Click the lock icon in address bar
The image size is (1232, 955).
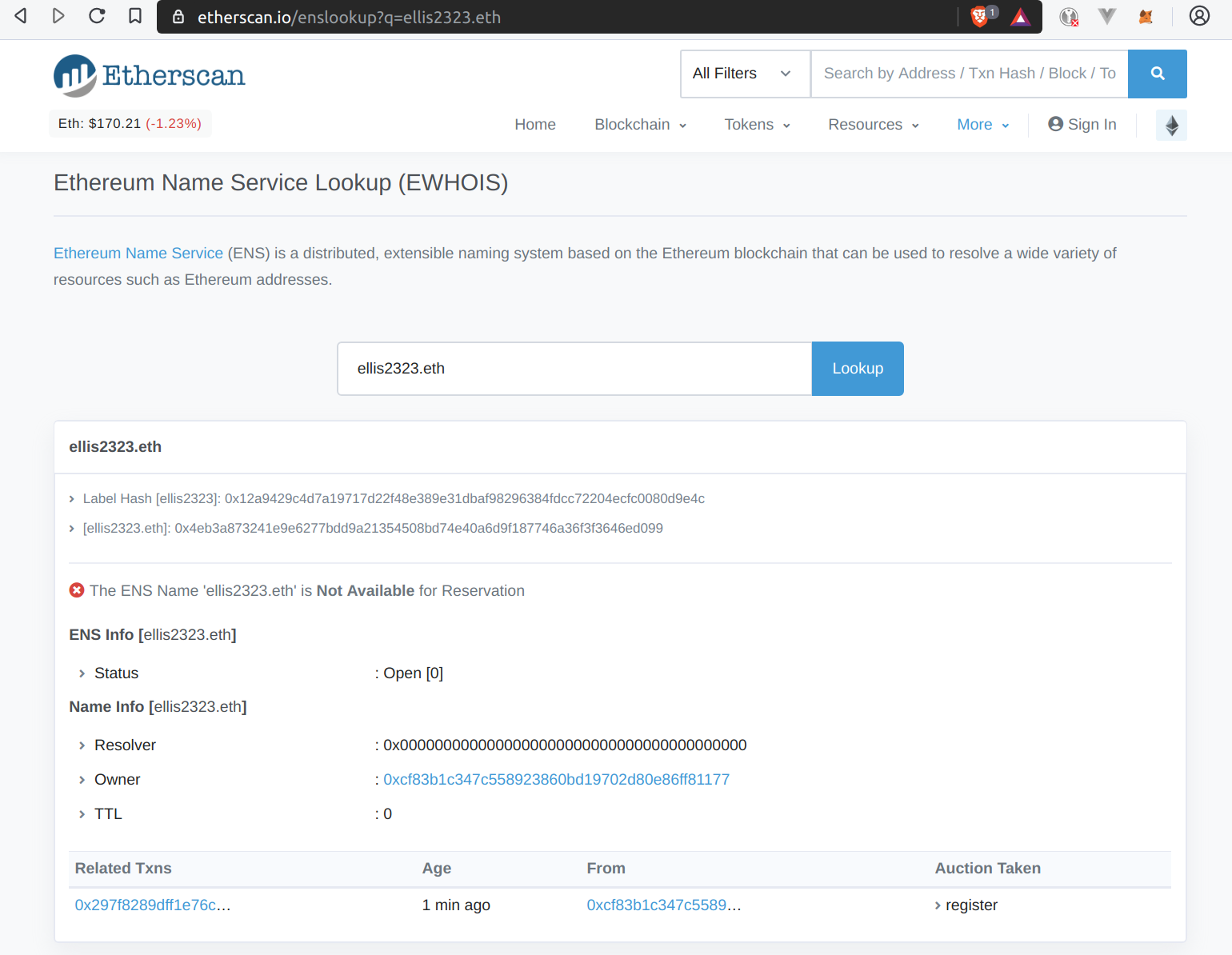[x=178, y=17]
